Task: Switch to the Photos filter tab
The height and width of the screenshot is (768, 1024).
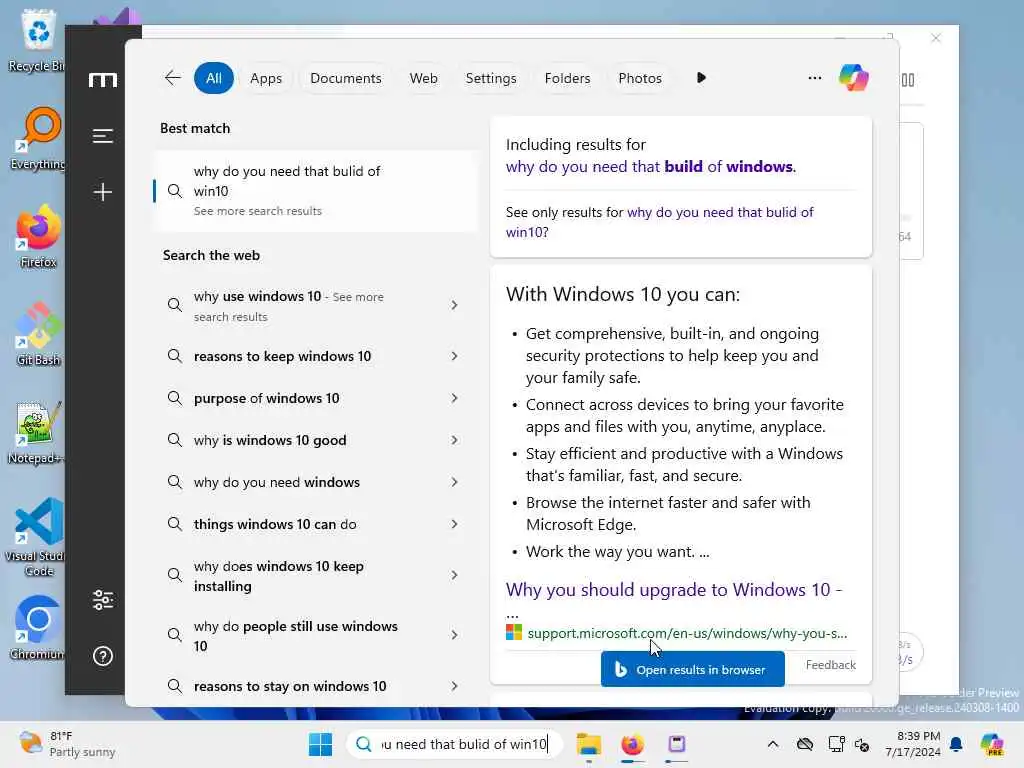Action: click(x=640, y=78)
